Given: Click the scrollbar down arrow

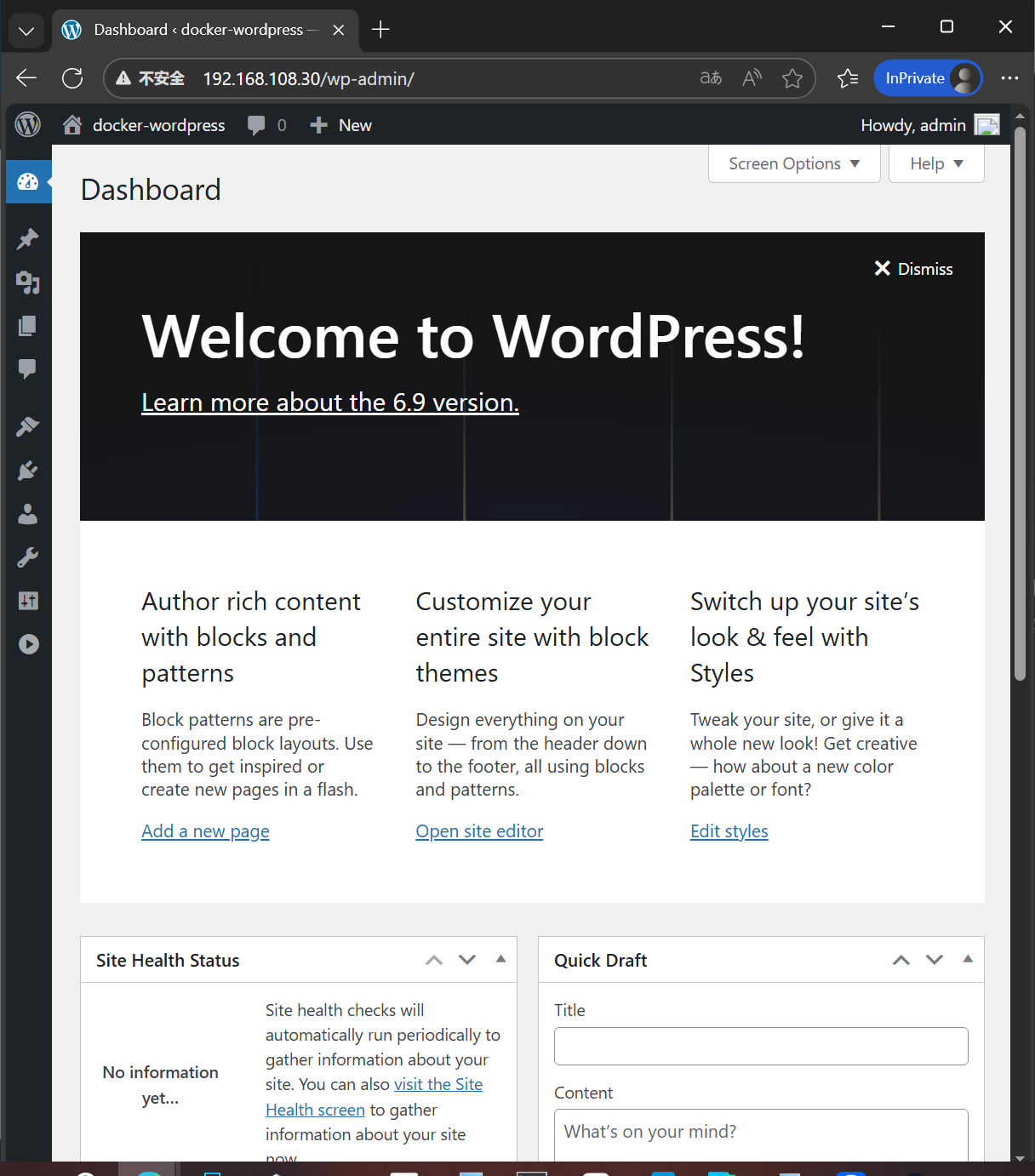Looking at the screenshot, I should 1021,1158.
